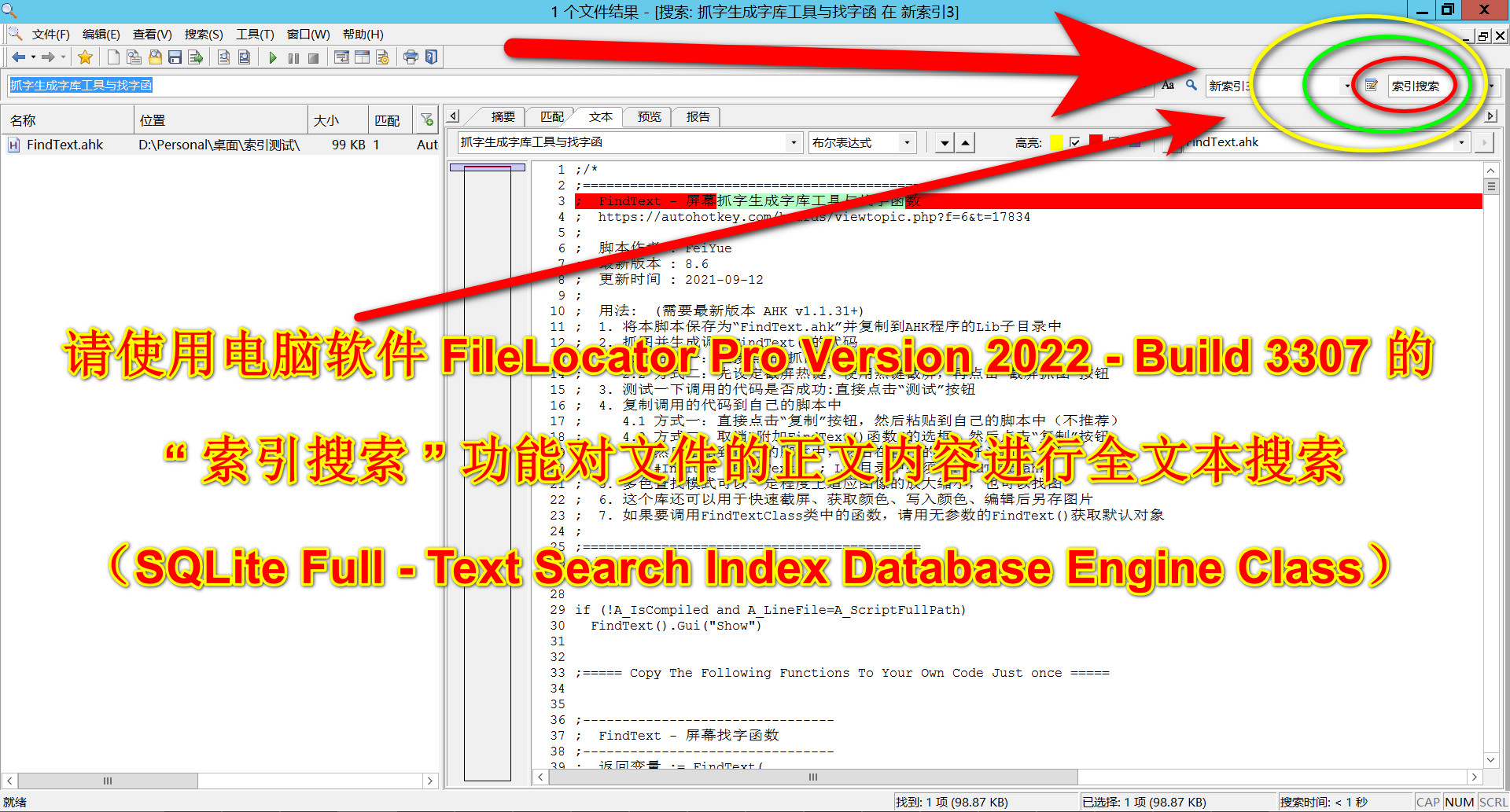Screen dimensions: 1510x812
Task: Jump to previous match with up arrow
Action: pyautogui.click(x=966, y=143)
